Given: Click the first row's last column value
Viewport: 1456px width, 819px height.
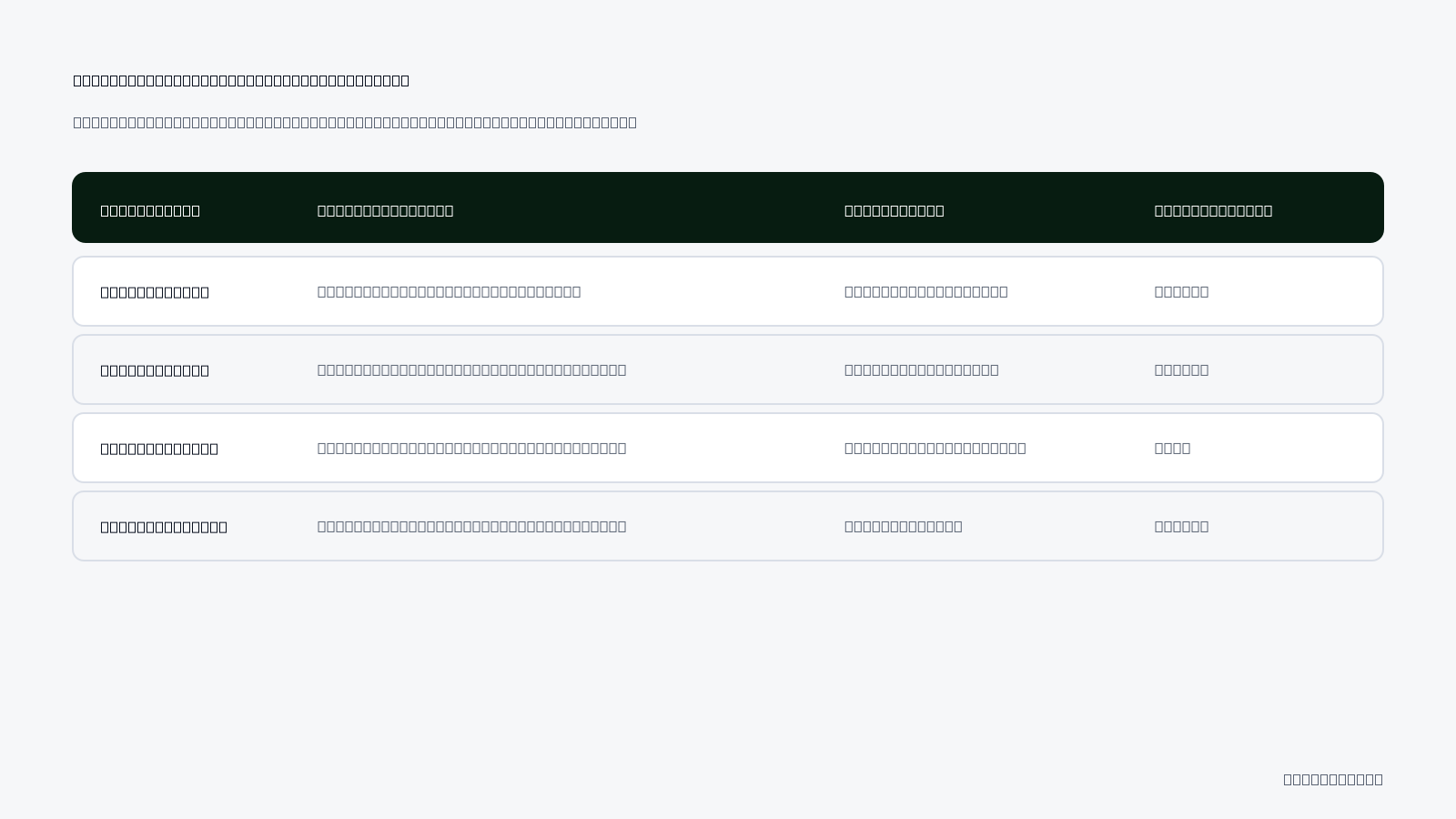Looking at the screenshot, I should pyautogui.click(x=1181, y=291).
